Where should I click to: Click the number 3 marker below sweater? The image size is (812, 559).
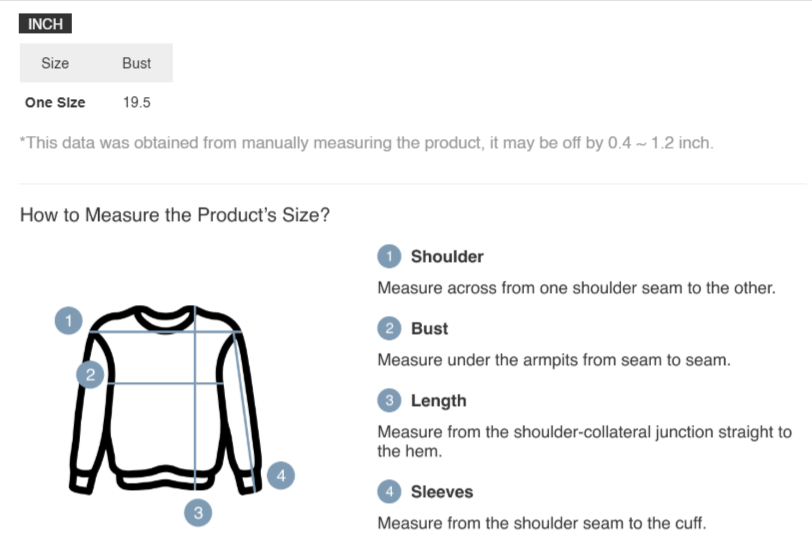coord(198,513)
